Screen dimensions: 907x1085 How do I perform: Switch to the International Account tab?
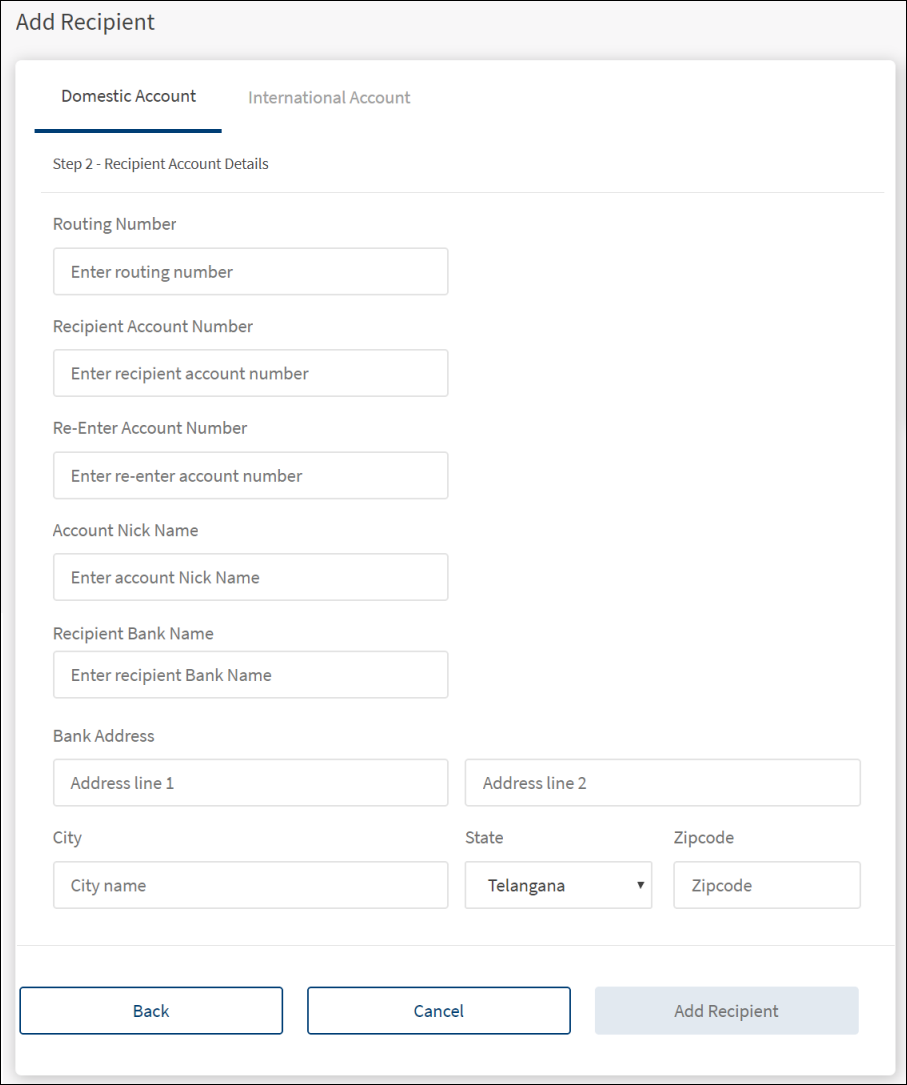tap(329, 98)
